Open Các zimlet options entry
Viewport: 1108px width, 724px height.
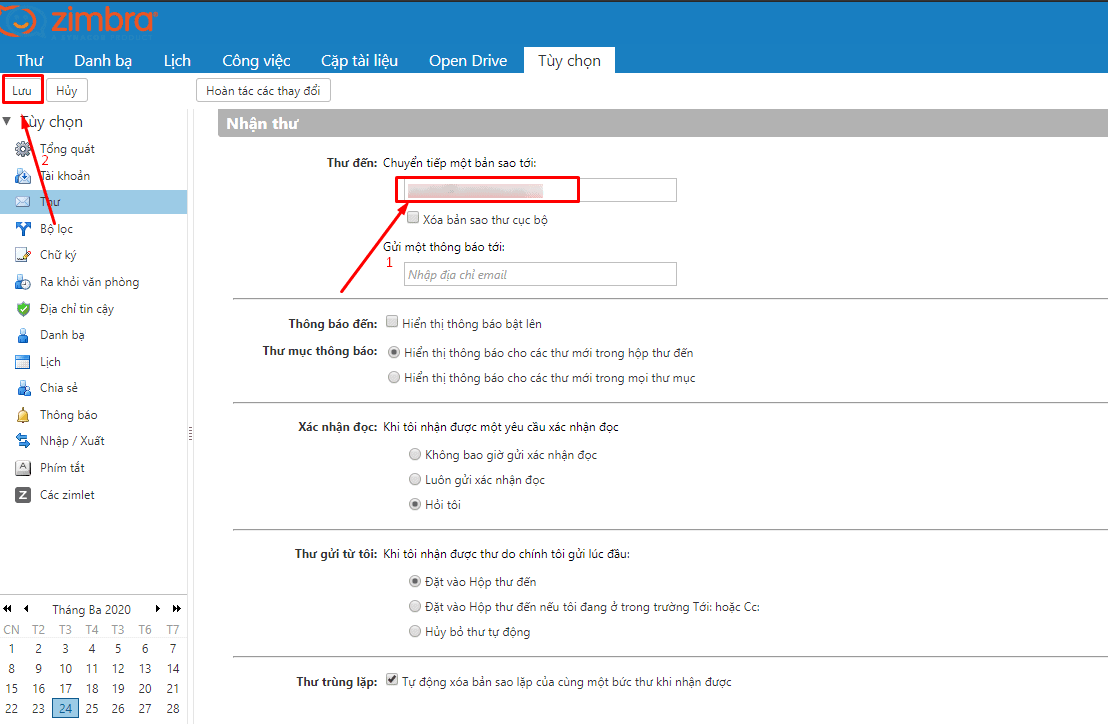point(67,494)
